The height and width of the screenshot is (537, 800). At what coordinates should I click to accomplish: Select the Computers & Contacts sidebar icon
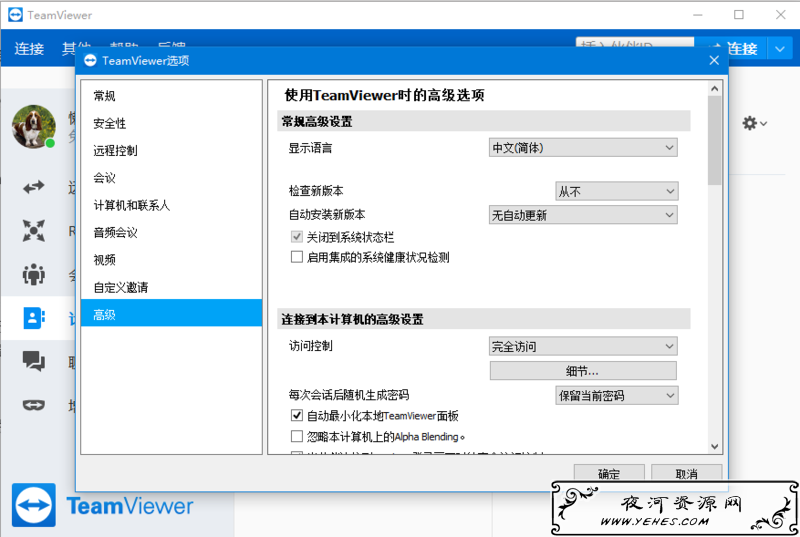pyautogui.click(x=34, y=318)
